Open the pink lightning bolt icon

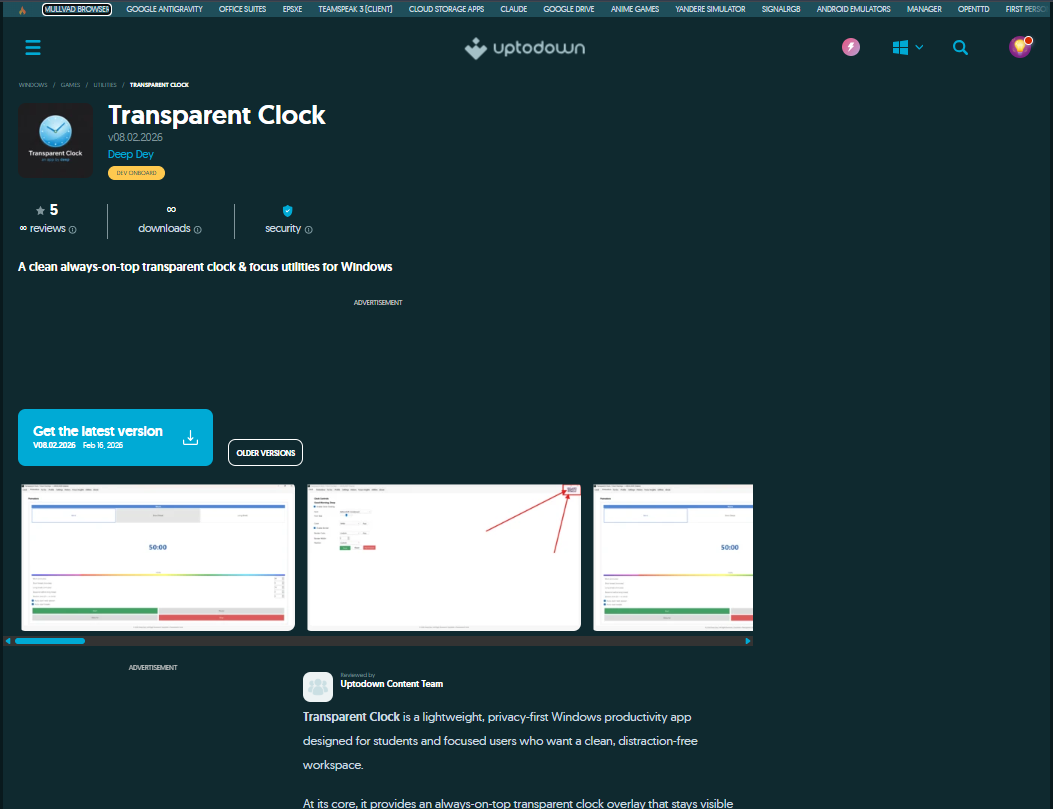pyautogui.click(x=851, y=47)
